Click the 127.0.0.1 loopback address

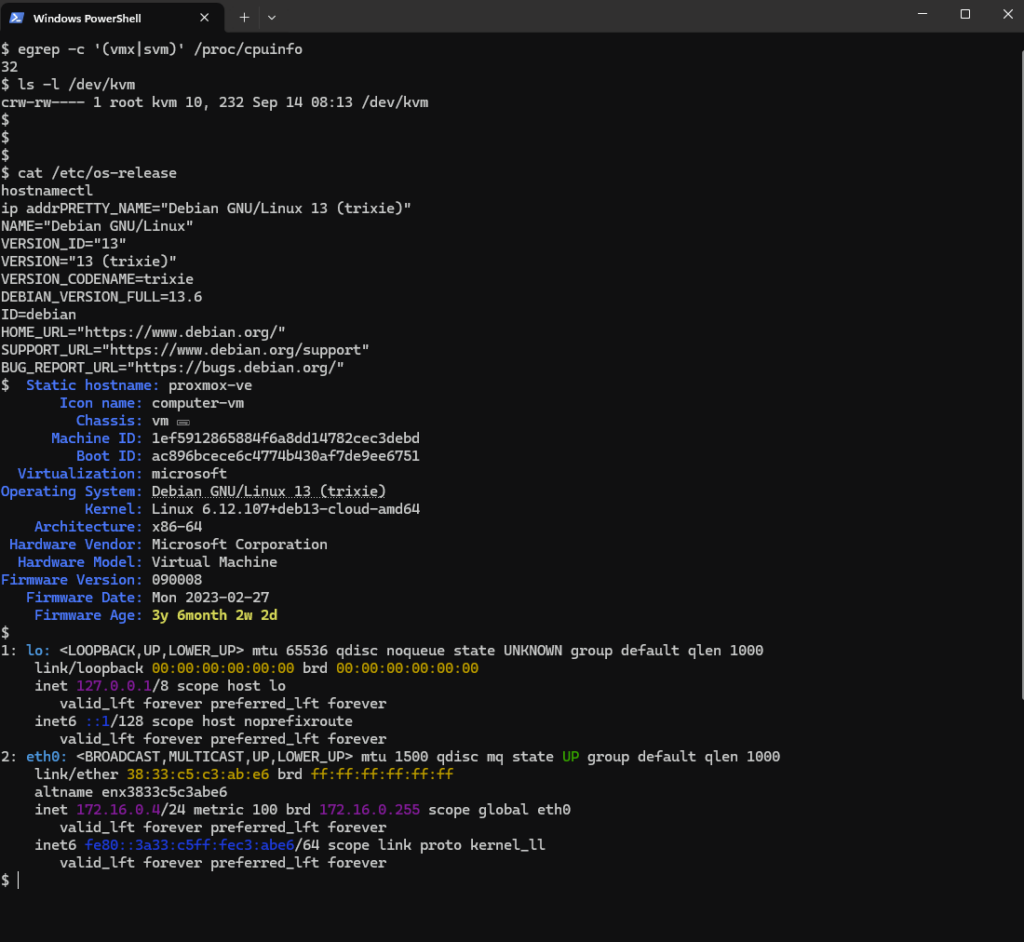(114, 686)
